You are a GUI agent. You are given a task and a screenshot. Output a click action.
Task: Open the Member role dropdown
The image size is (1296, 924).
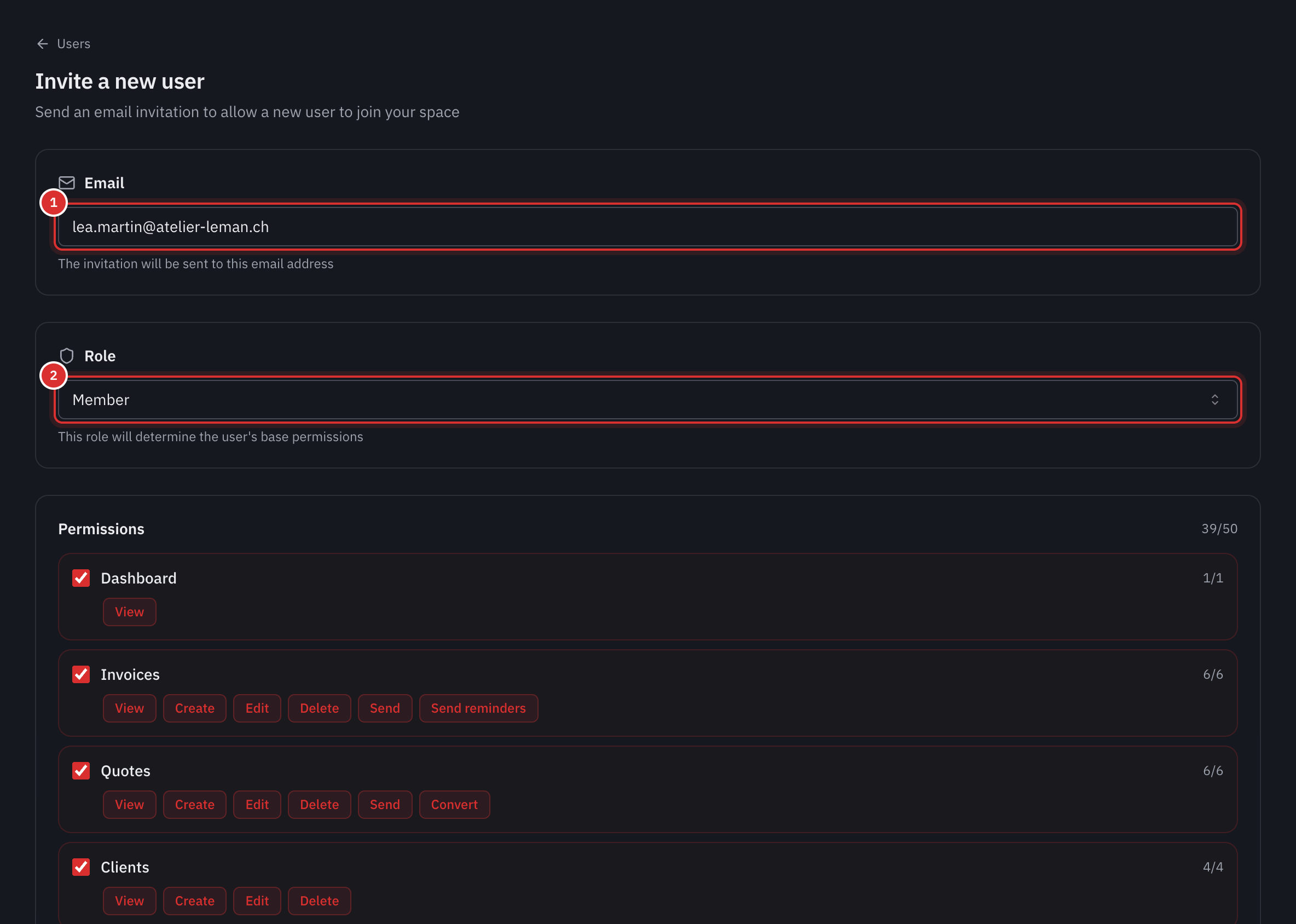click(x=647, y=400)
